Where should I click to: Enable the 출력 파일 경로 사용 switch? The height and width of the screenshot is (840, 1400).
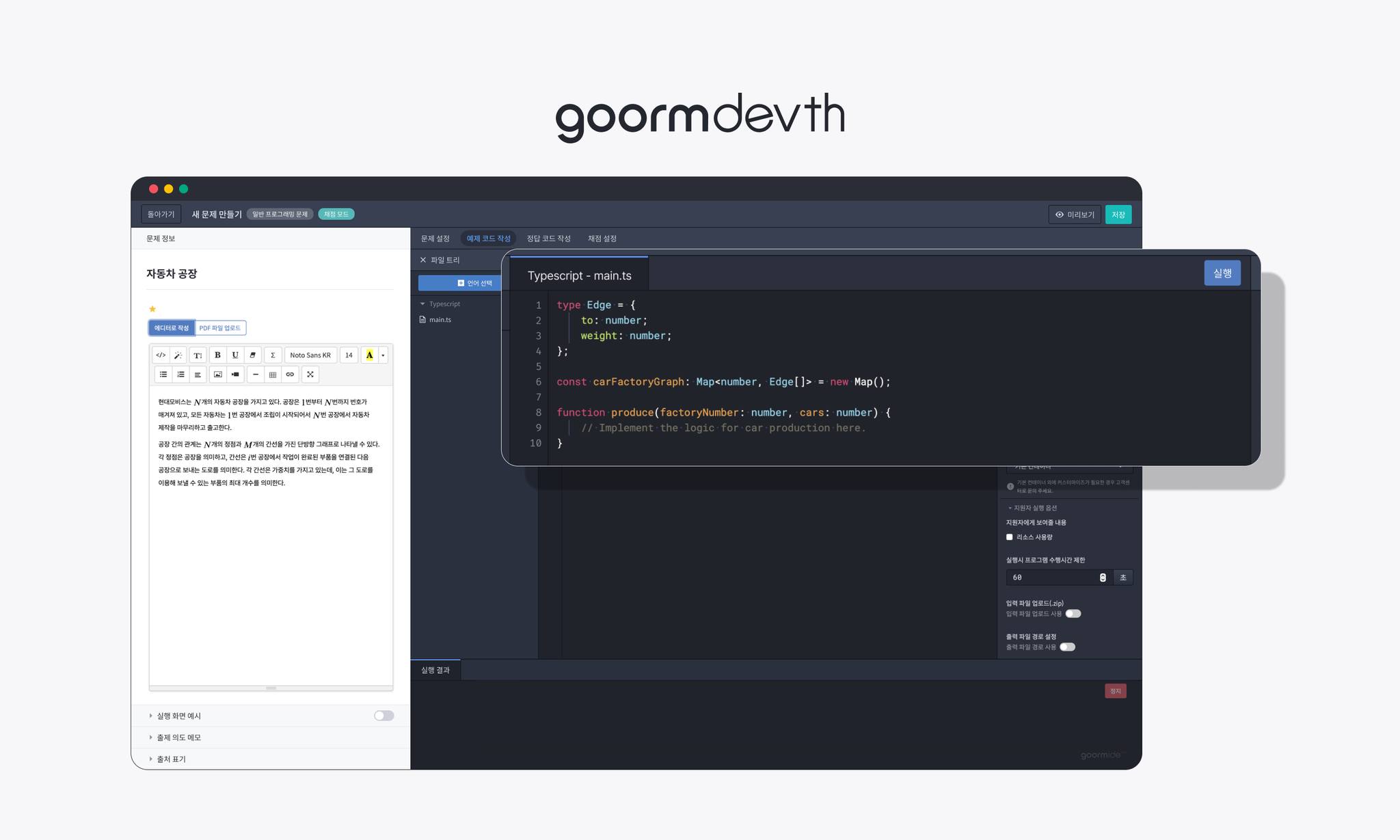coord(1068,647)
